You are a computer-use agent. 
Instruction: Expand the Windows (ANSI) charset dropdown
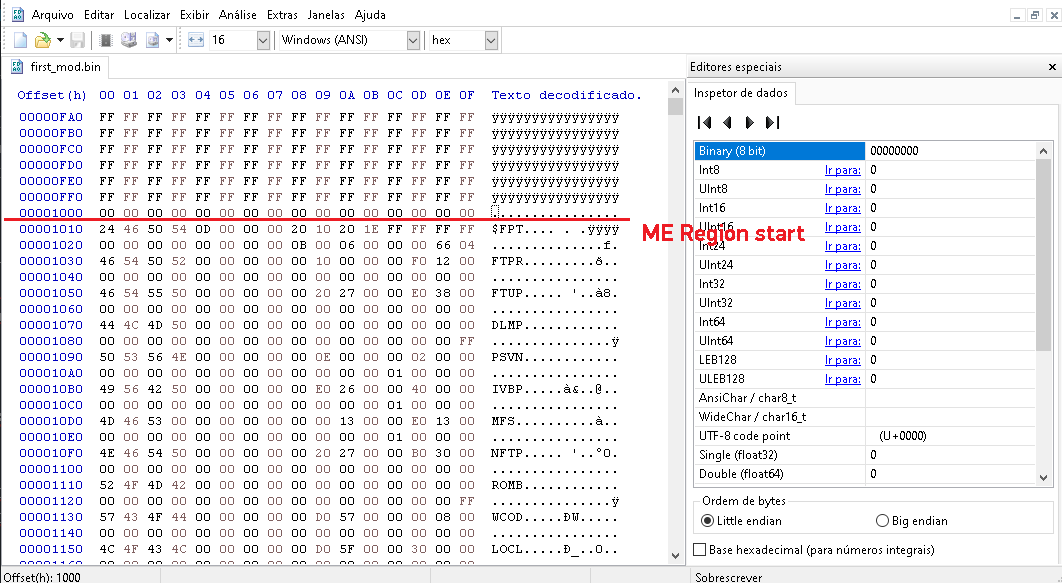click(x=413, y=40)
